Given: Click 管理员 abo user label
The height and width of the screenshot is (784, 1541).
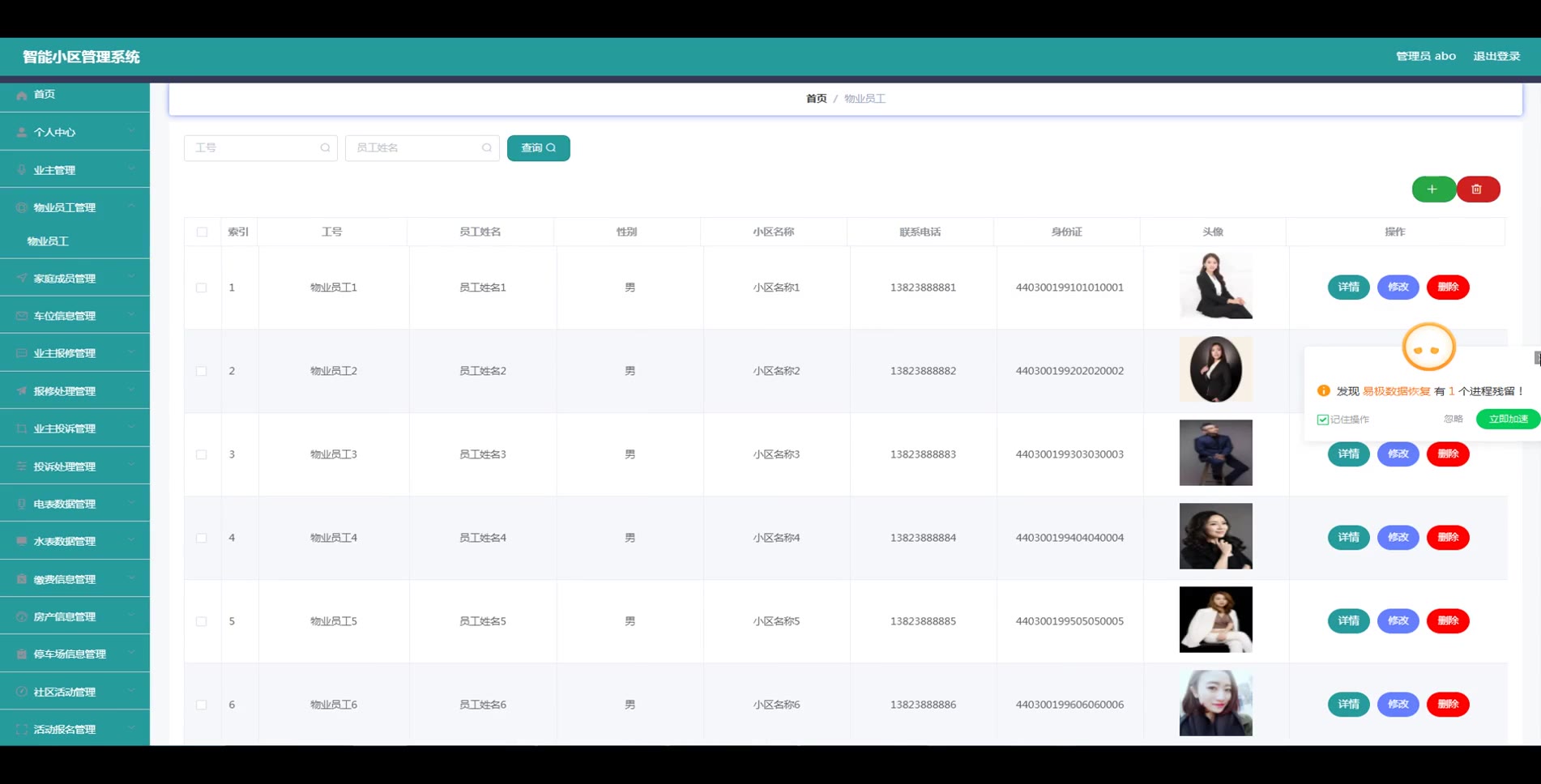Looking at the screenshot, I should (1425, 56).
